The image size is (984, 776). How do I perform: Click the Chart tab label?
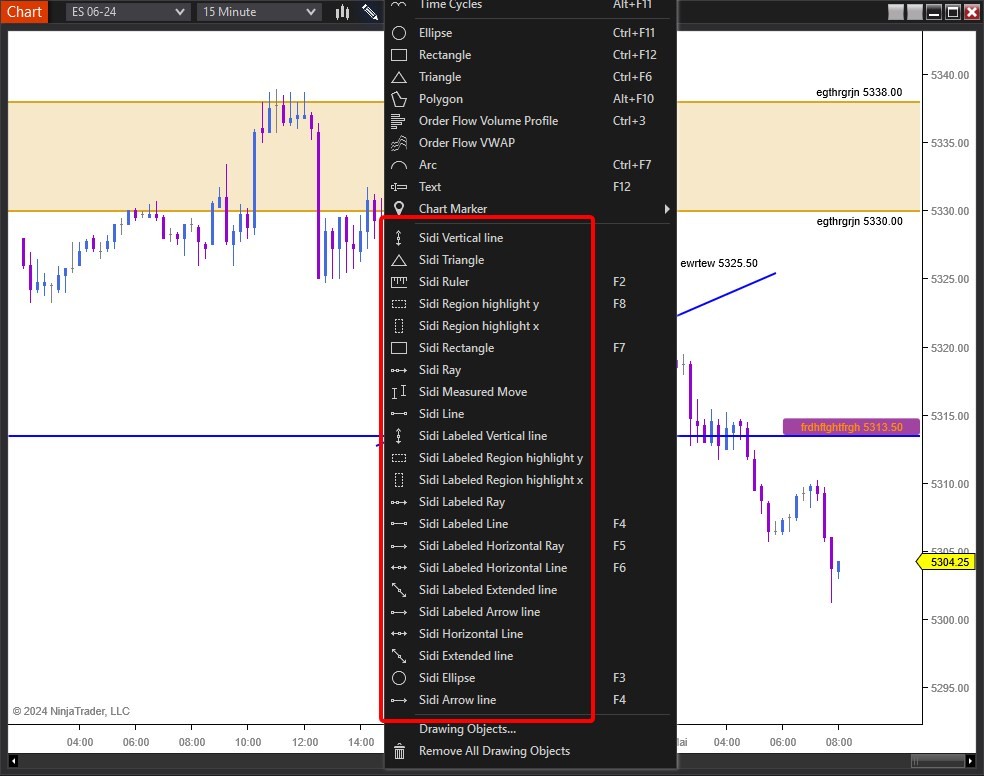point(24,12)
